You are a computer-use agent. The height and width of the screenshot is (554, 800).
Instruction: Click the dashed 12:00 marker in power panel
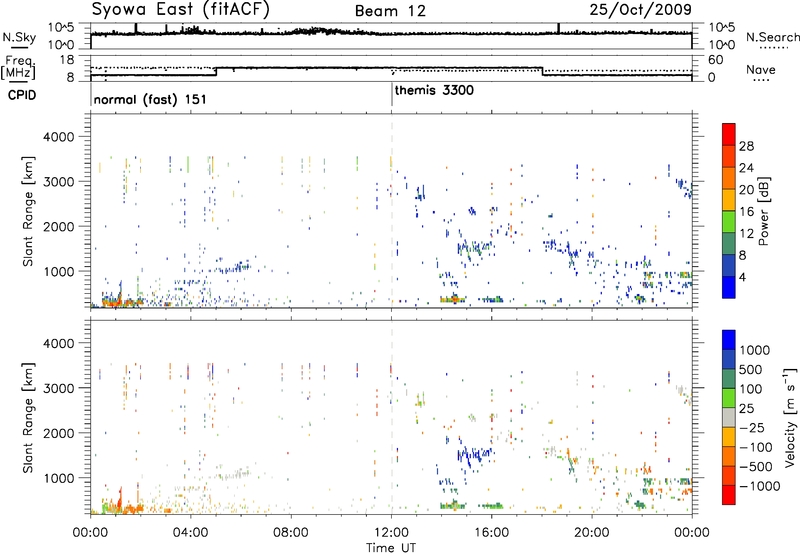392,211
